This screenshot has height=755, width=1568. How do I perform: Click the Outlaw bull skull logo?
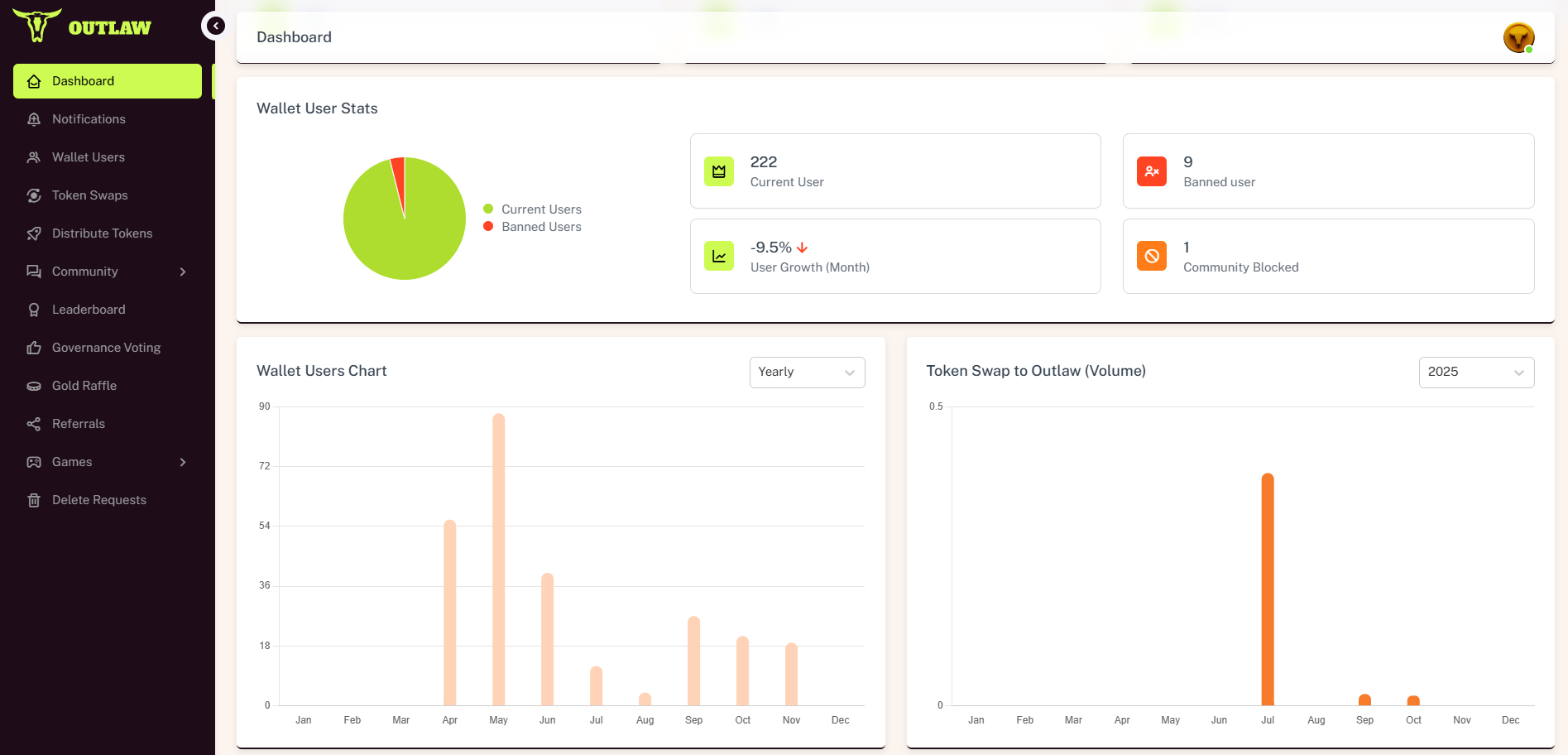[x=37, y=26]
